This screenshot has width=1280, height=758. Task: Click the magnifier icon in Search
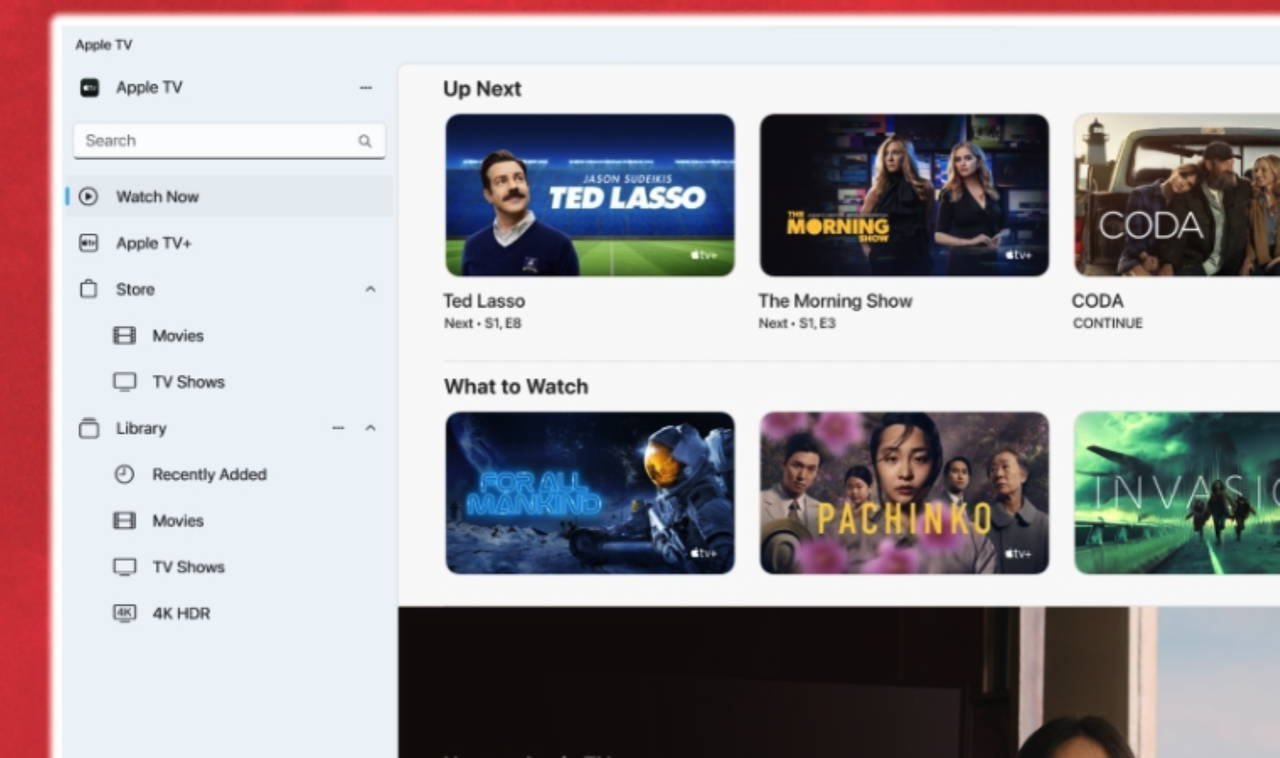pos(365,141)
